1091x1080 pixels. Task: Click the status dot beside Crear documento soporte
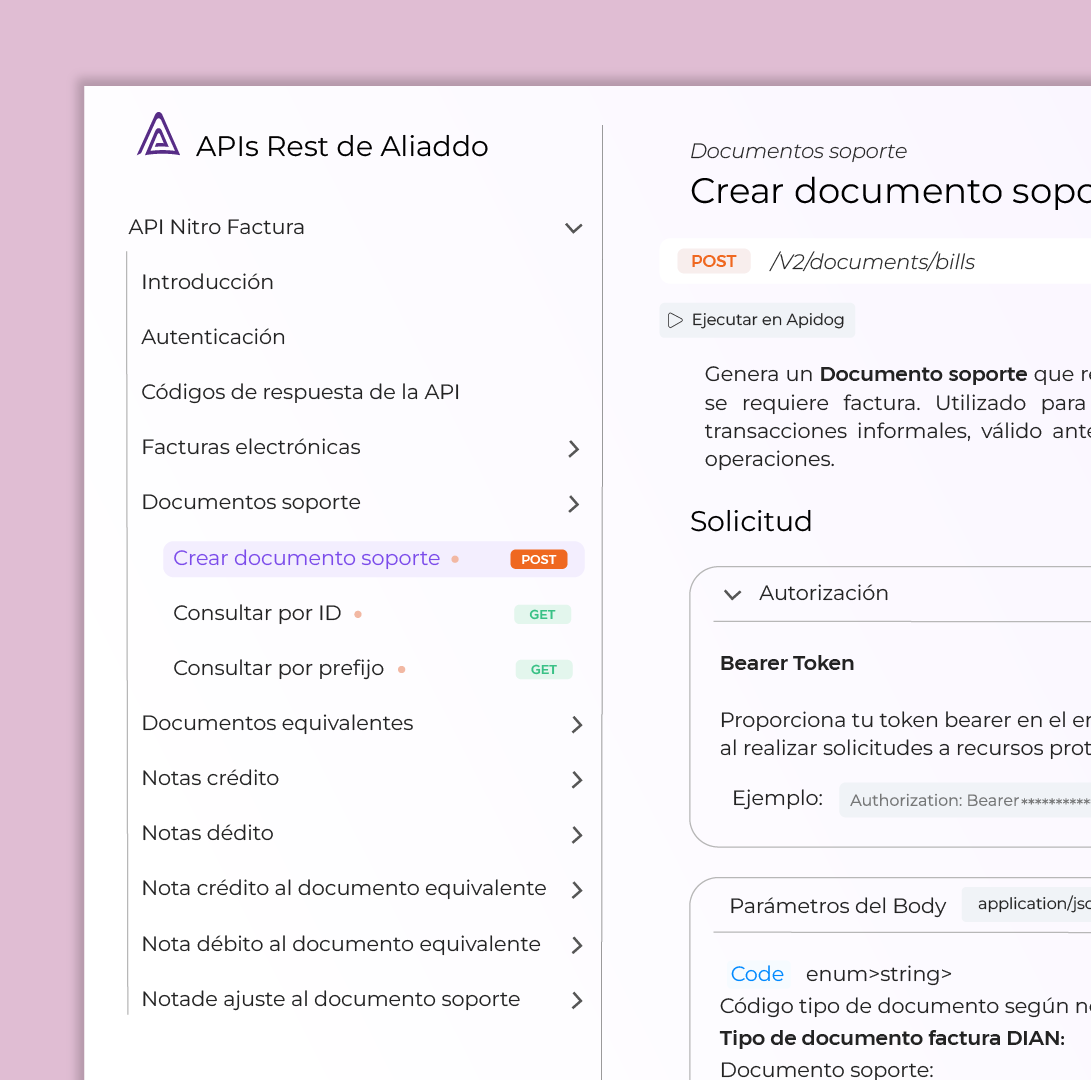[455, 559]
